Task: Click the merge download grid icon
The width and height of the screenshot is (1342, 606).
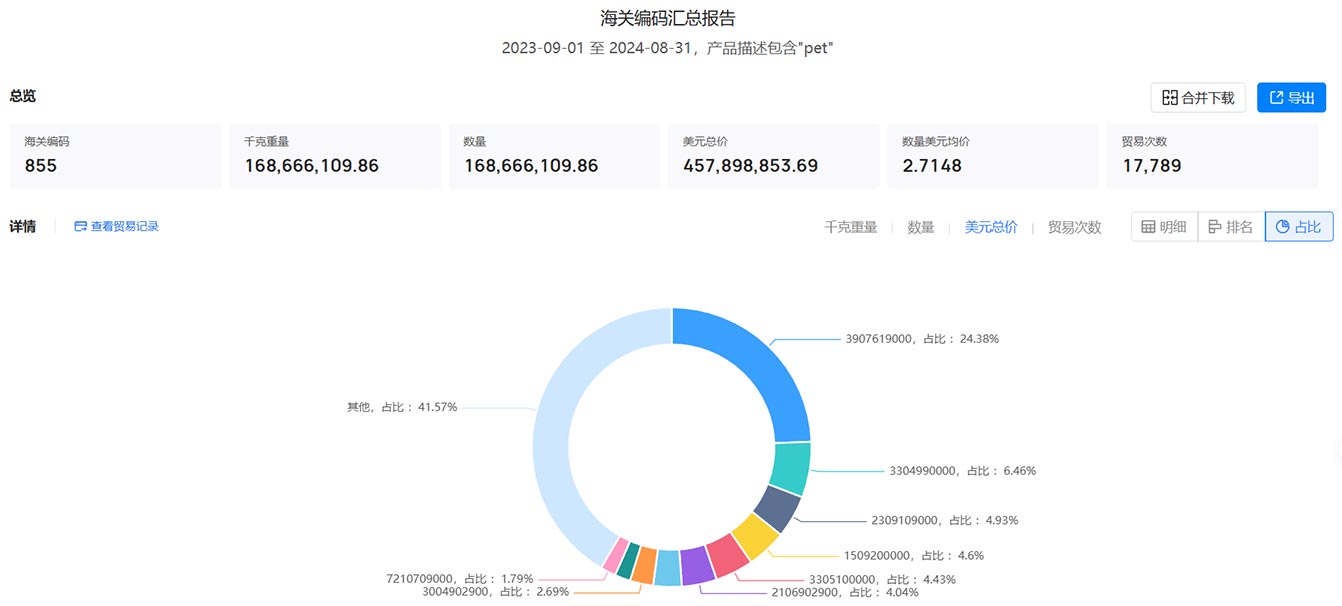Action: point(1170,98)
